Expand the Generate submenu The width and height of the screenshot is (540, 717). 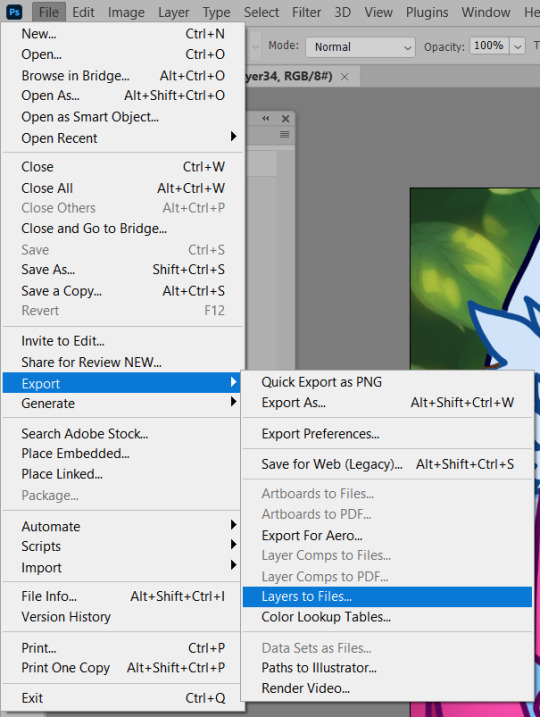123,403
